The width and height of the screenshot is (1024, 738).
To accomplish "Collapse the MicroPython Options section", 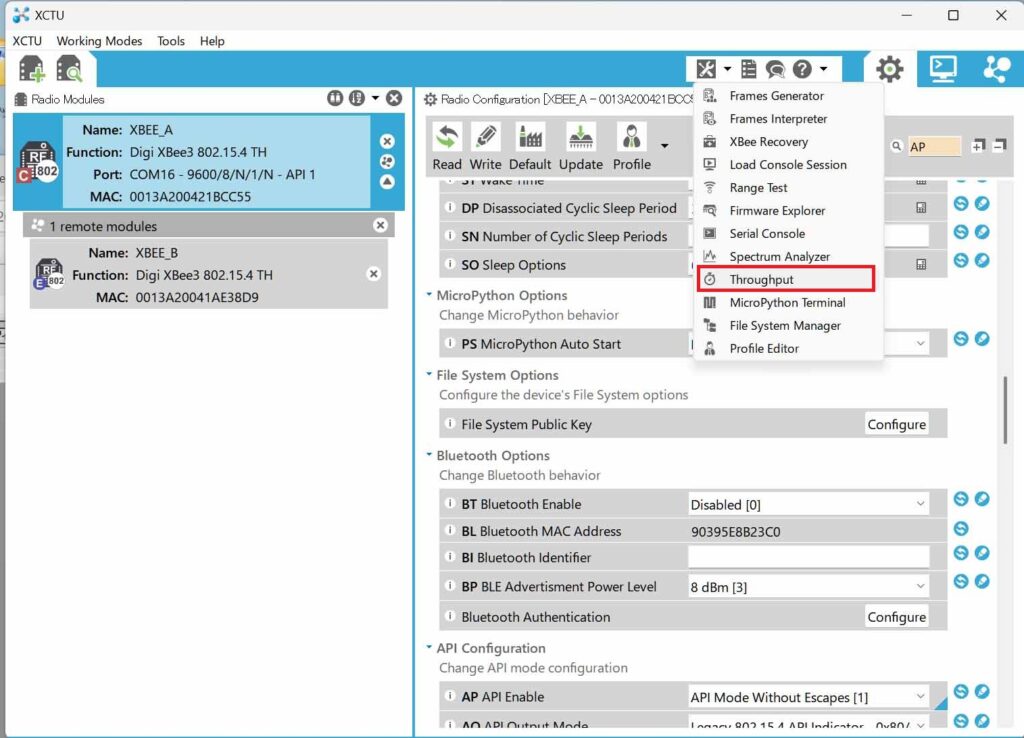I will coord(429,295).
